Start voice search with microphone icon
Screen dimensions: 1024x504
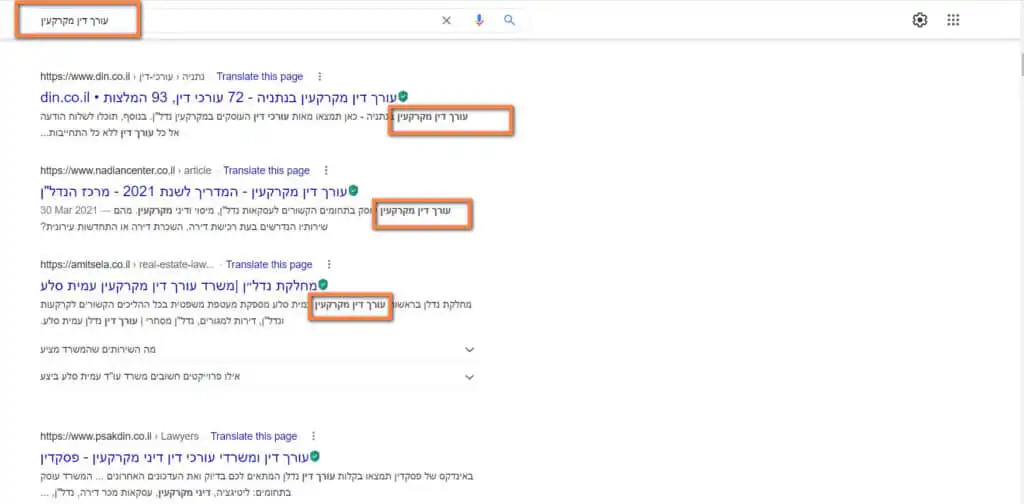tap(479, 20)
